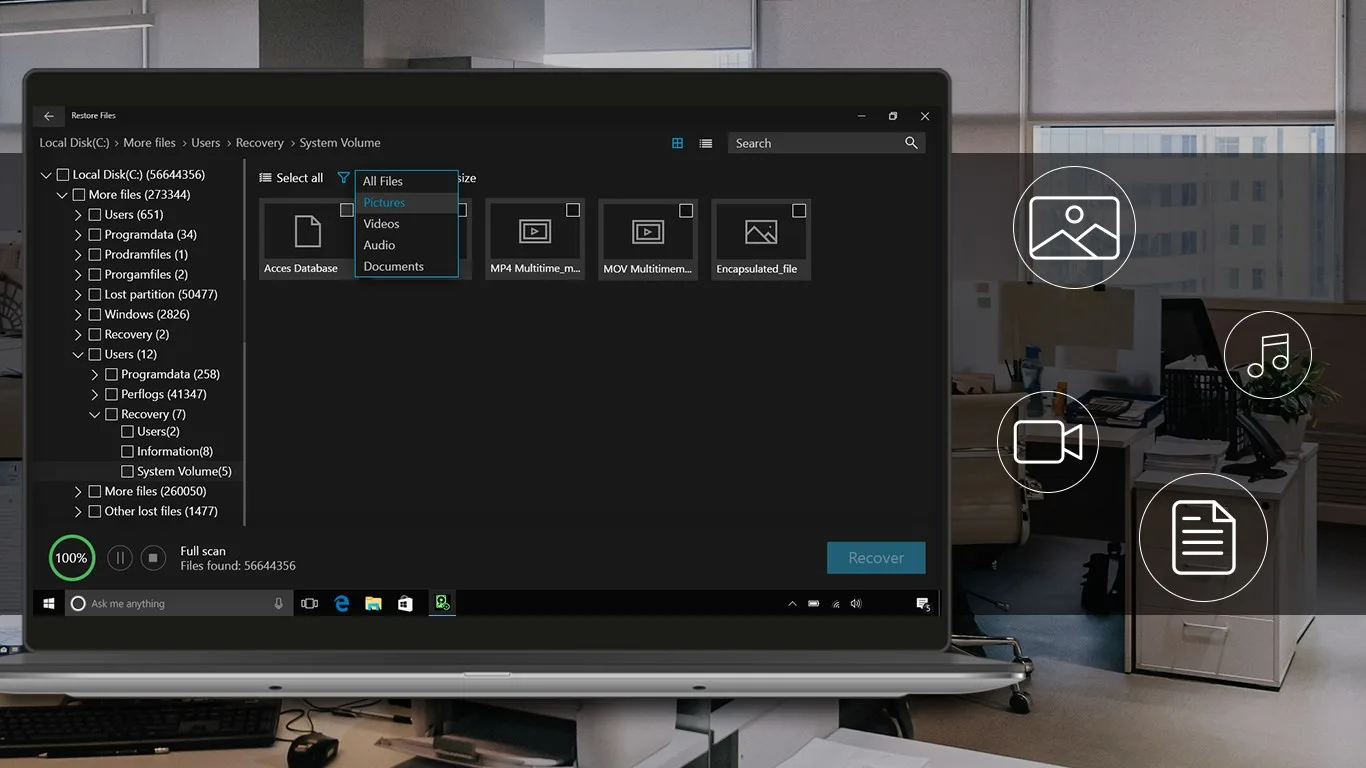The height and width of the screenshot is (768, 1366).
Task: Open the Windows Start menu
Action: 48,603
